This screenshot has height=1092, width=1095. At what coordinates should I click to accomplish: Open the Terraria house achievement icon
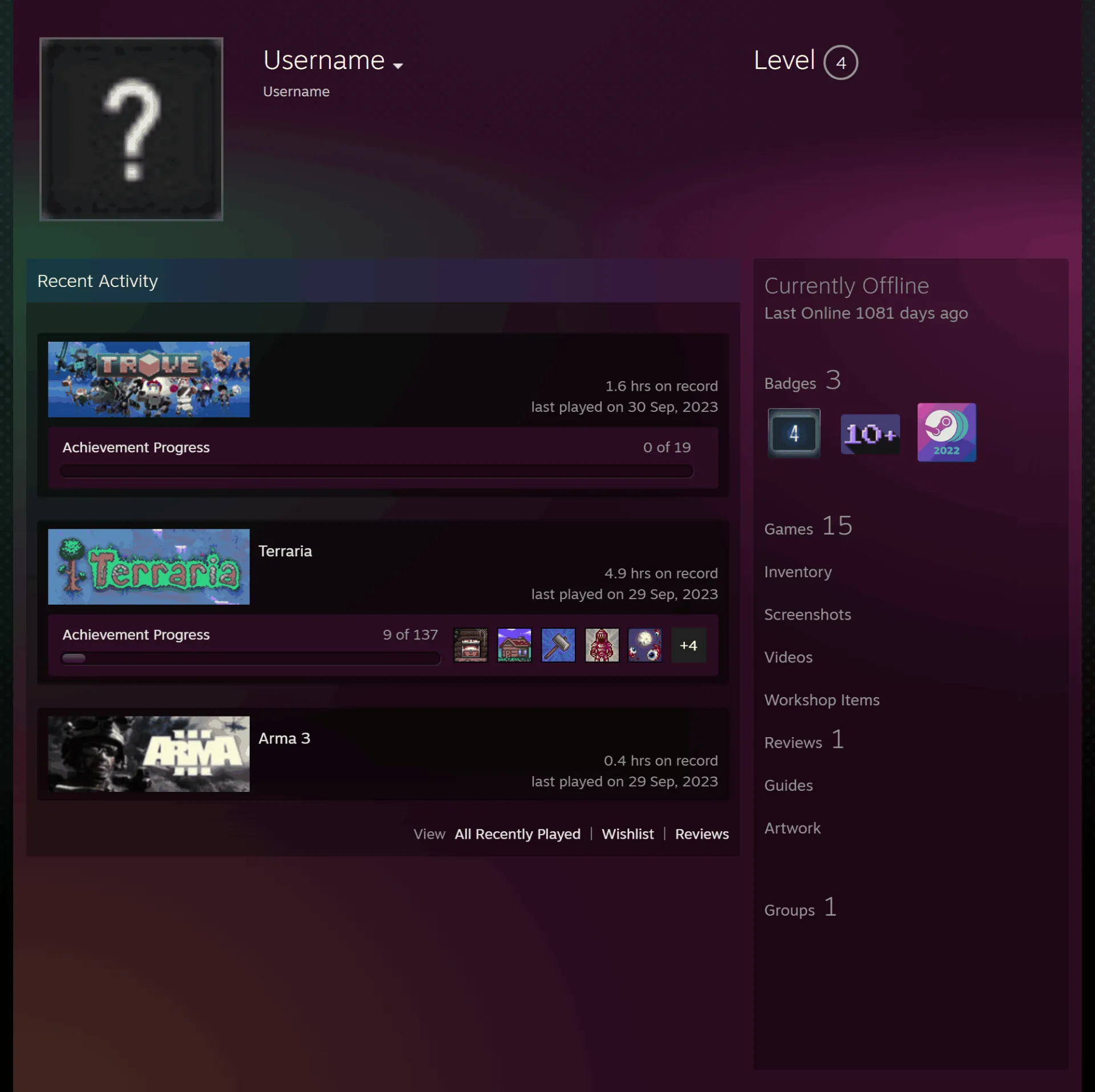pyautogui.click(x=514, y=645)
